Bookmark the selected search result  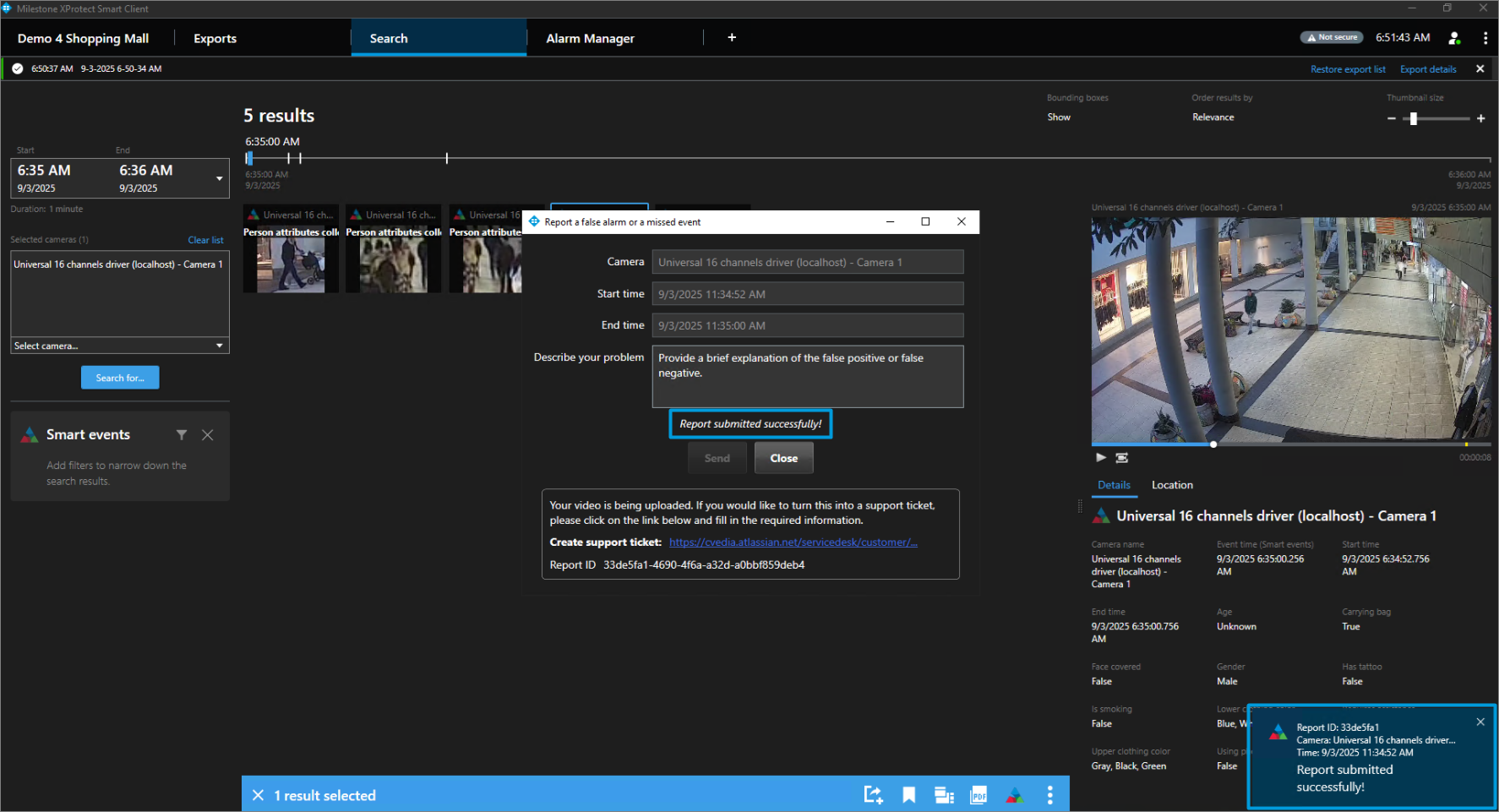pos(909,795)
